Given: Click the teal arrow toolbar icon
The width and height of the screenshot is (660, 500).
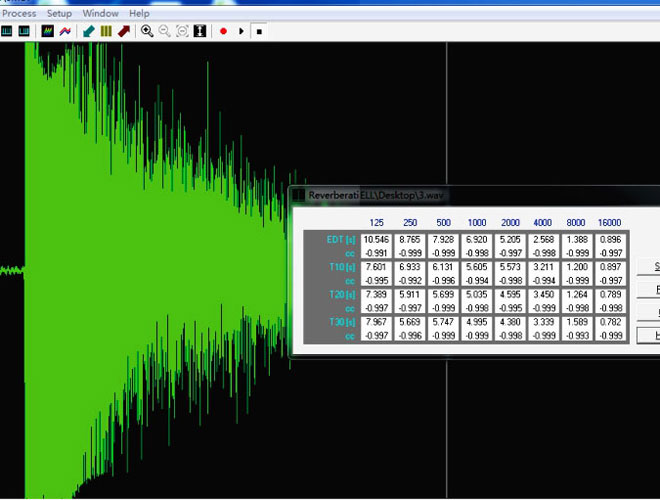Looking at the screenshot, I should [x=89, y=31].
